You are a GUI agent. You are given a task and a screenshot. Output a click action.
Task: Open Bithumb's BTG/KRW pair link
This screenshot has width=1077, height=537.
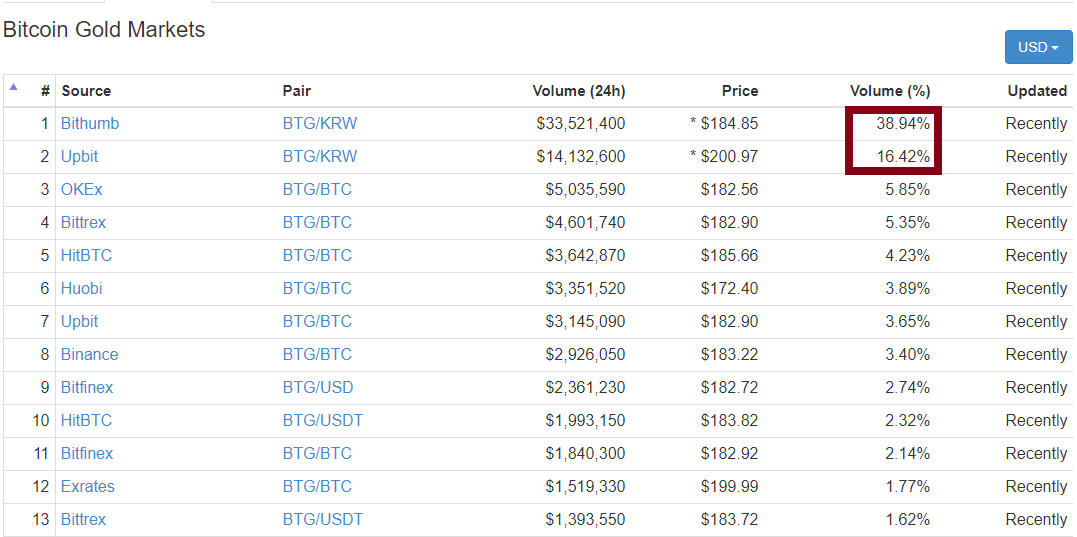pos(319,124)
